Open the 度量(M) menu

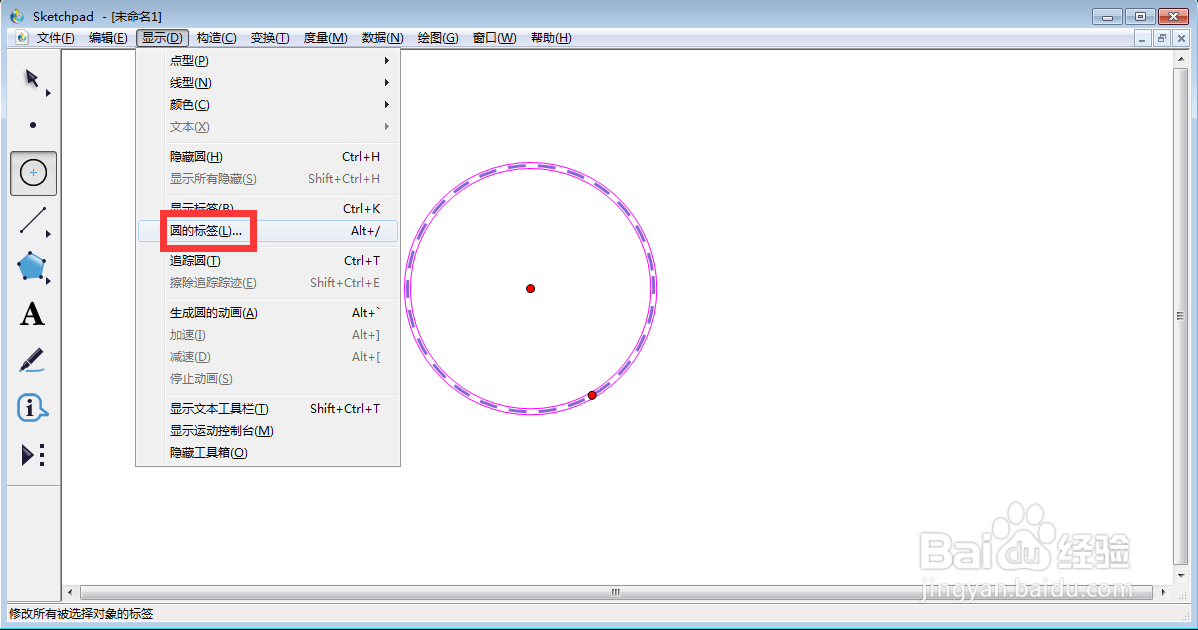325,37
